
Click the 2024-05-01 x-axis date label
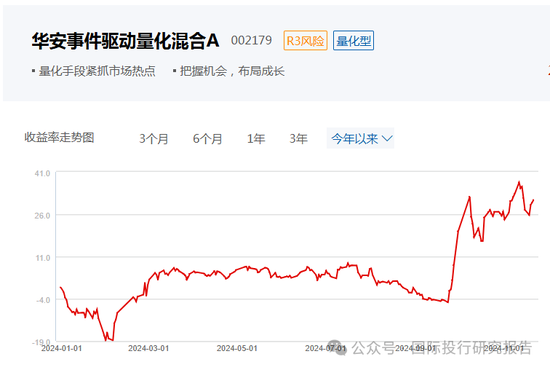pyautogui.click(x=237, y=348)
